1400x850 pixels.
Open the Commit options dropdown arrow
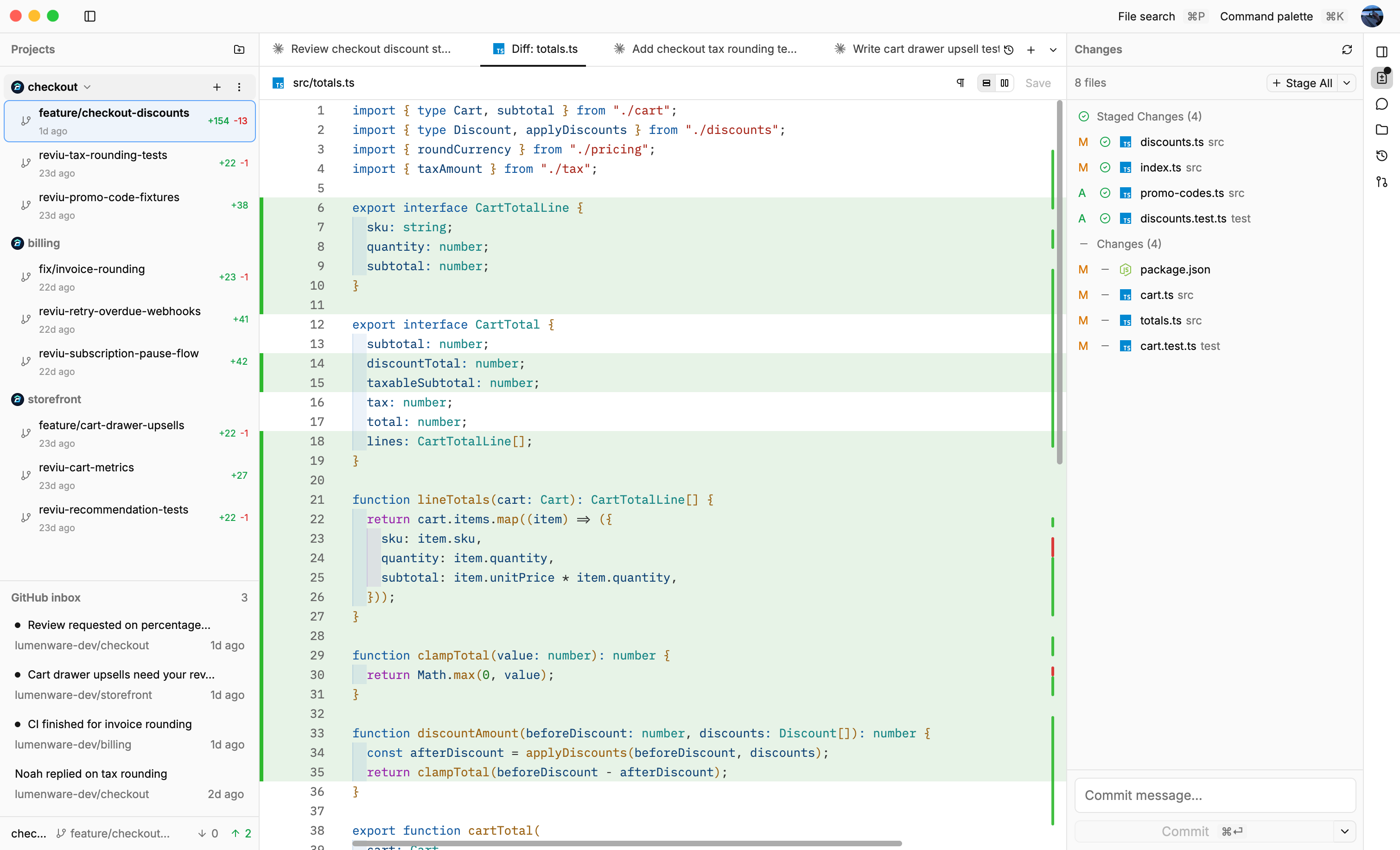point(1344,831)
